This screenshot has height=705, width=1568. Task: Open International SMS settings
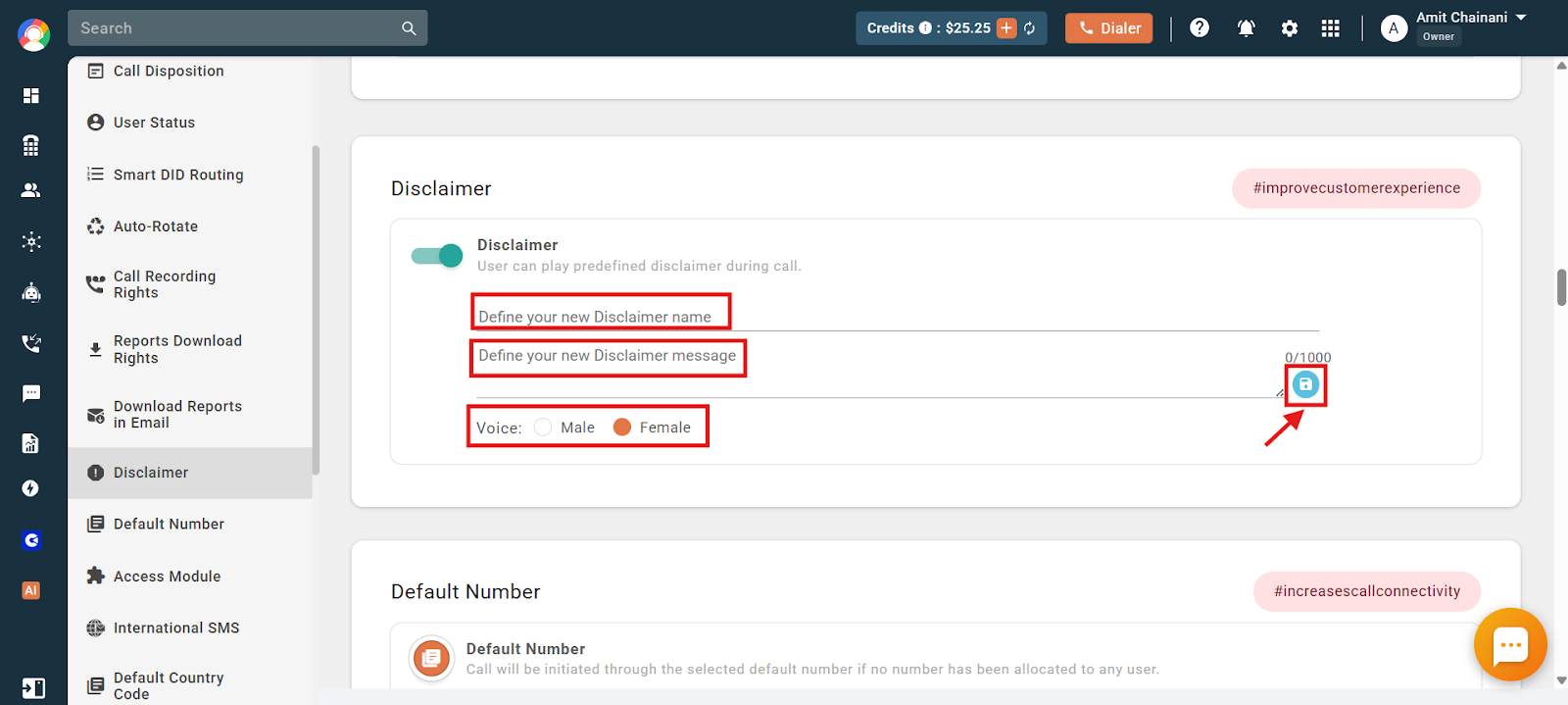(190, 628)
